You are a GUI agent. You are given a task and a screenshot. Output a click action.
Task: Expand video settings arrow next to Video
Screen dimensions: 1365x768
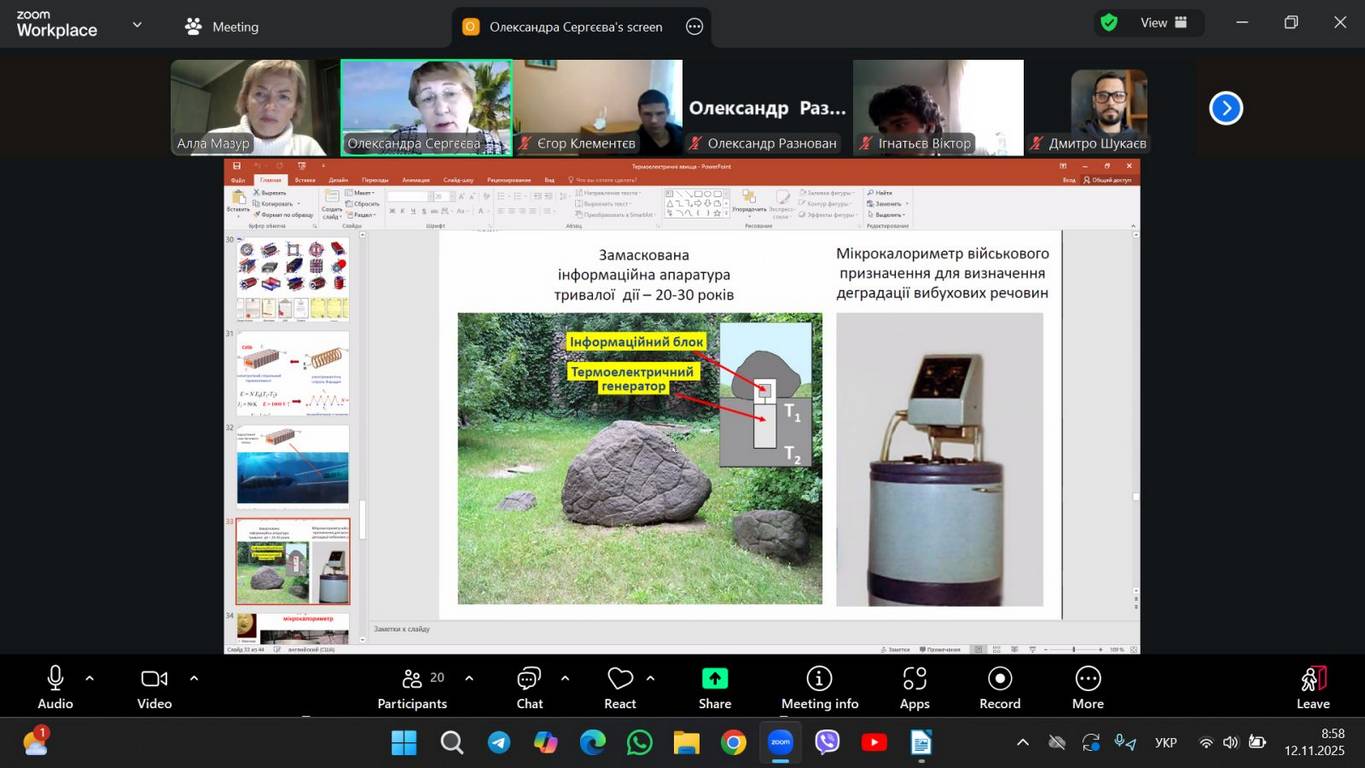click(194, 678)
